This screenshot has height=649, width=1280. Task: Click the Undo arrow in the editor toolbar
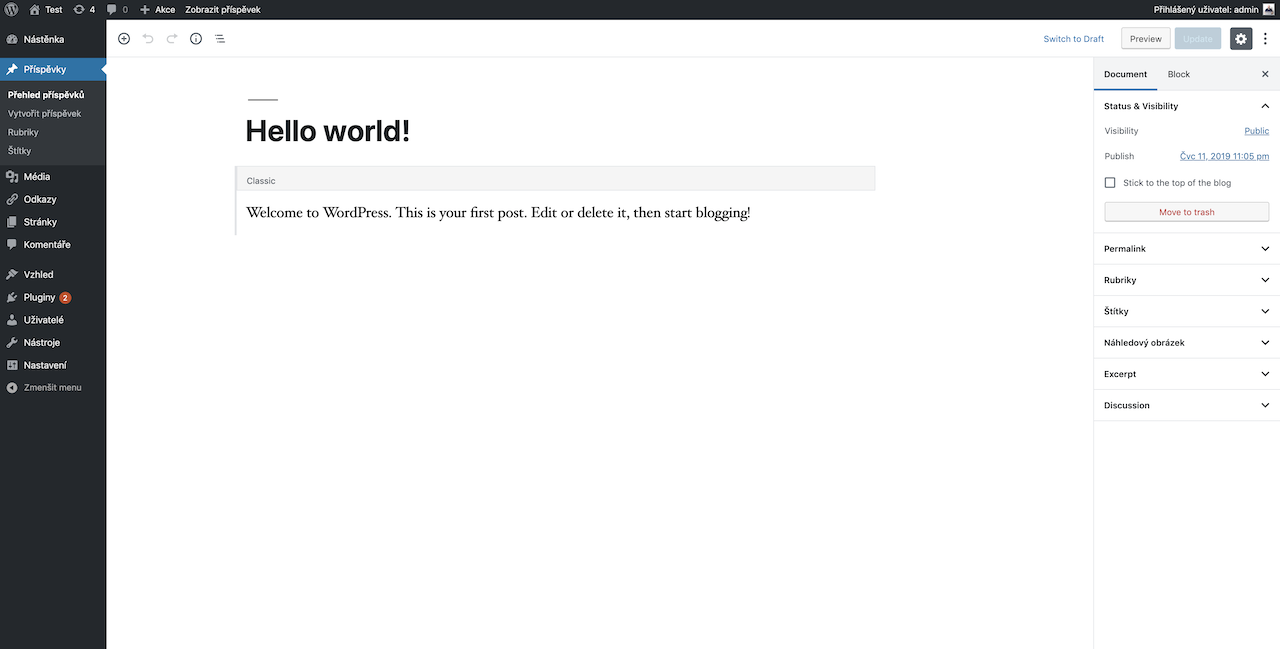pos(148,38)
